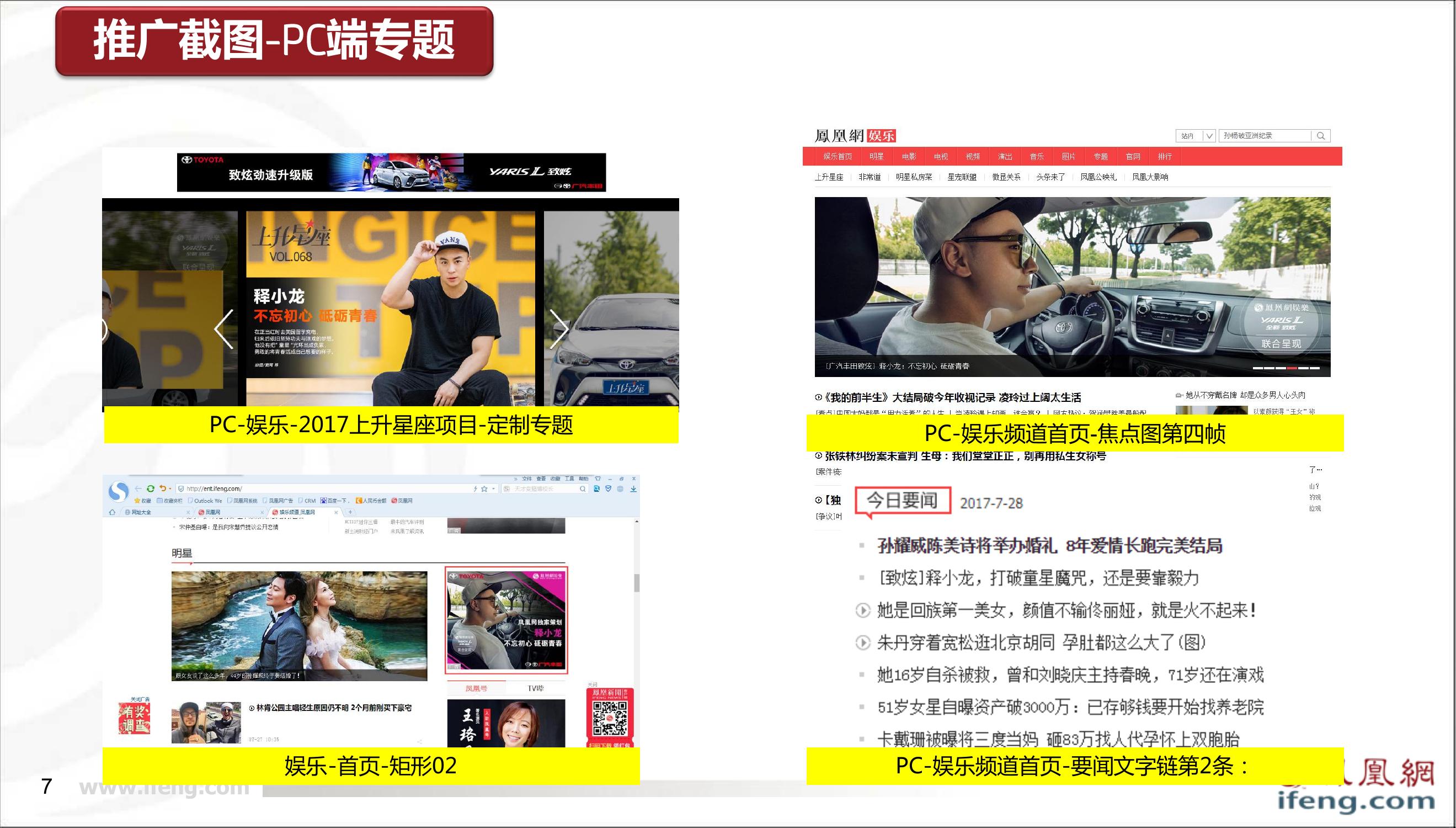Click search field reading 孙杨破亚洲纪录
This screenshot has width=1456, height=828.
click(1266, 136)
